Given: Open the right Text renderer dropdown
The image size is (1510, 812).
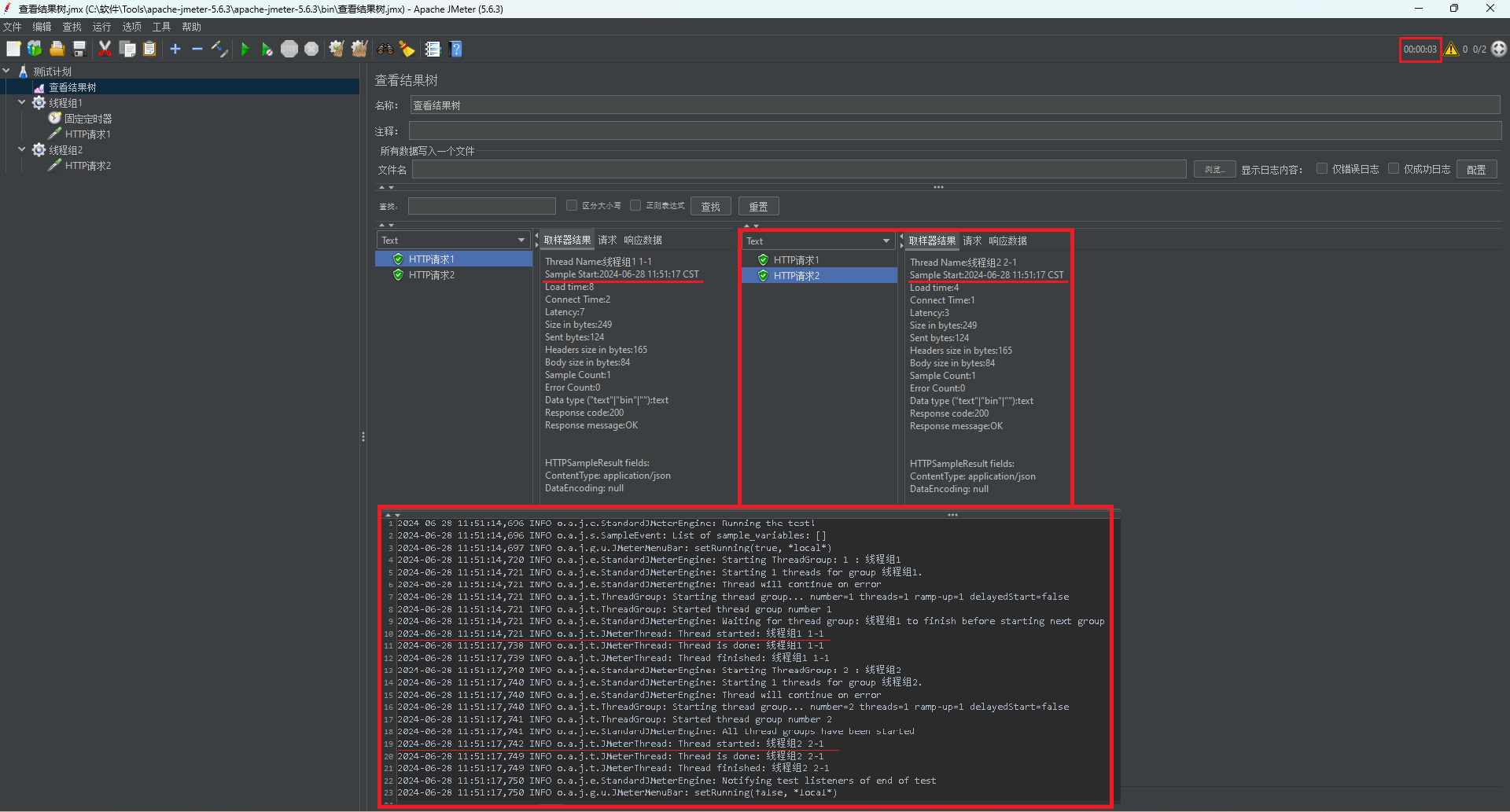Looking at the screenshot, I should [x=818, y=241].
